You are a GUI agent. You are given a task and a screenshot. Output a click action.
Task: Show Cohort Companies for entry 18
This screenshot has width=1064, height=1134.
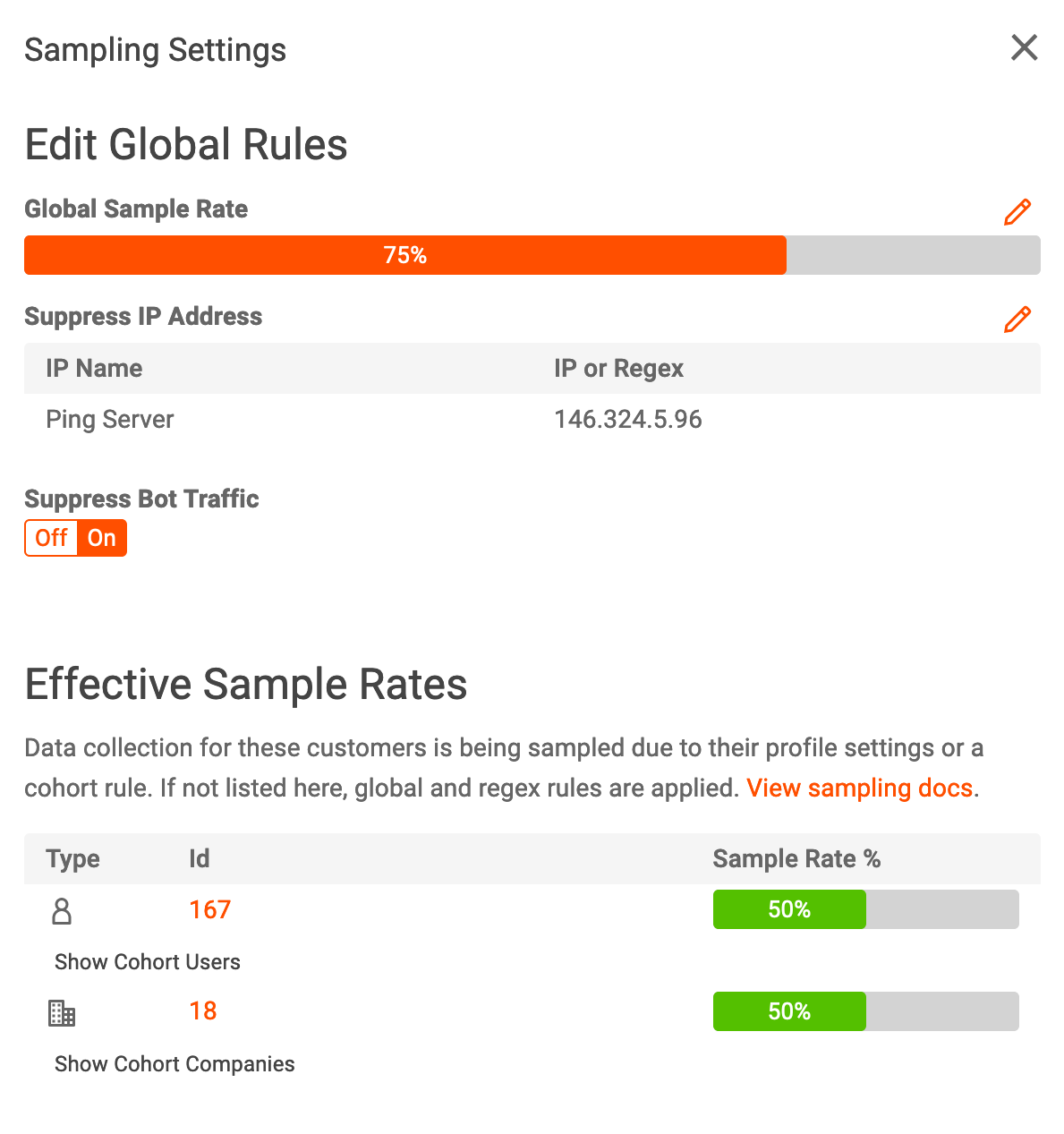pyautogui.click(x=174, y=1063)
